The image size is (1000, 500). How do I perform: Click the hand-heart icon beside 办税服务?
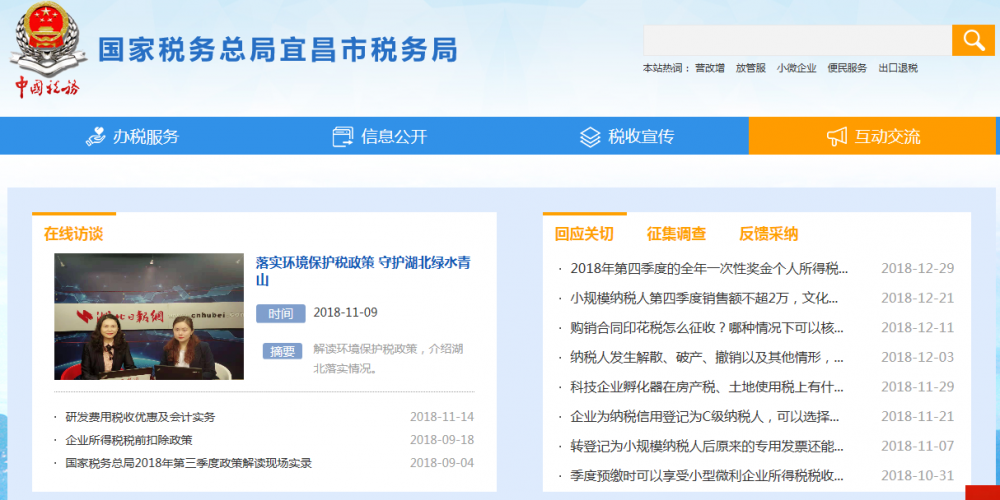[96, 137]
